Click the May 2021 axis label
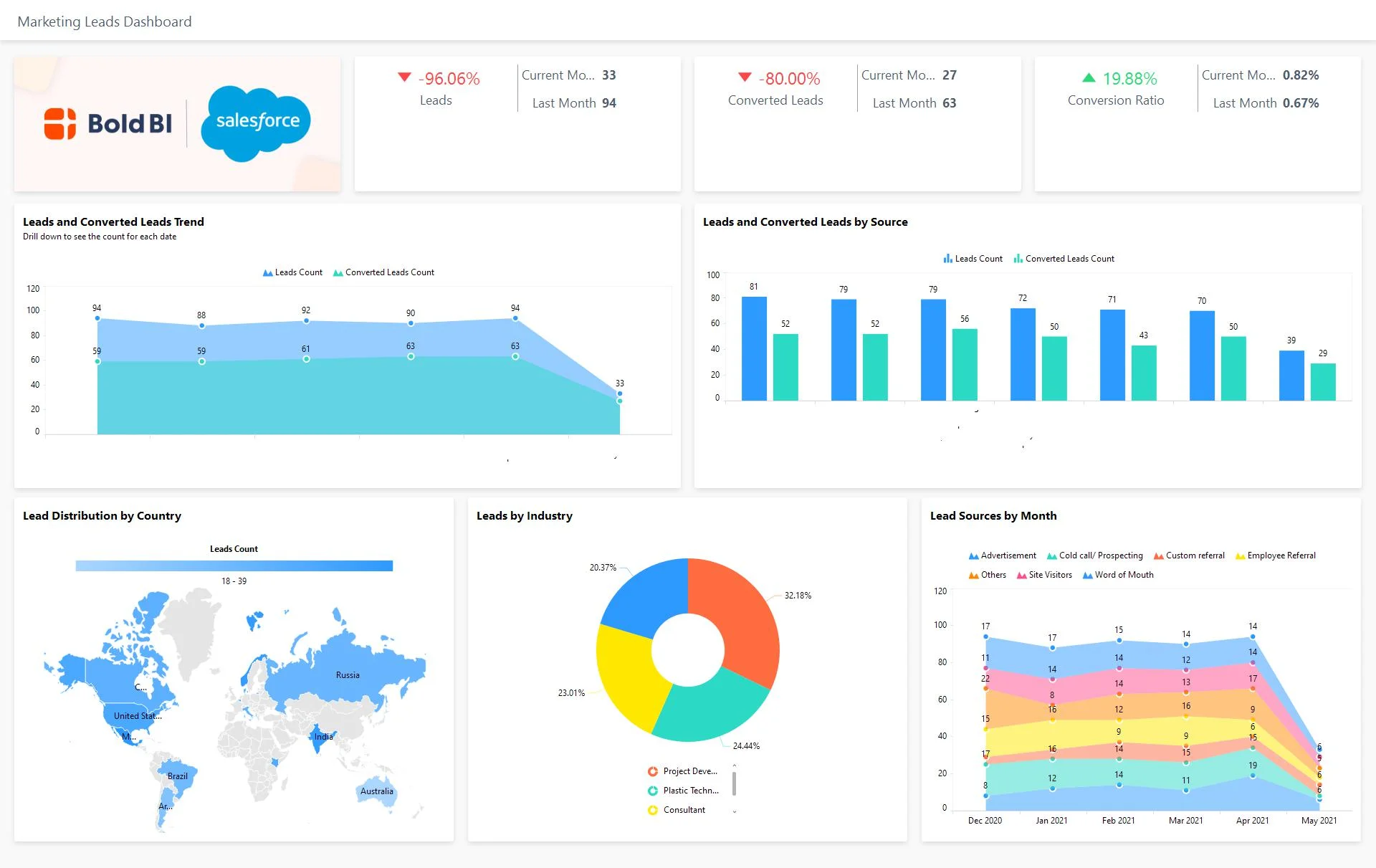The width and height of the screenshot is (1376, 868). coord(1319,821)
